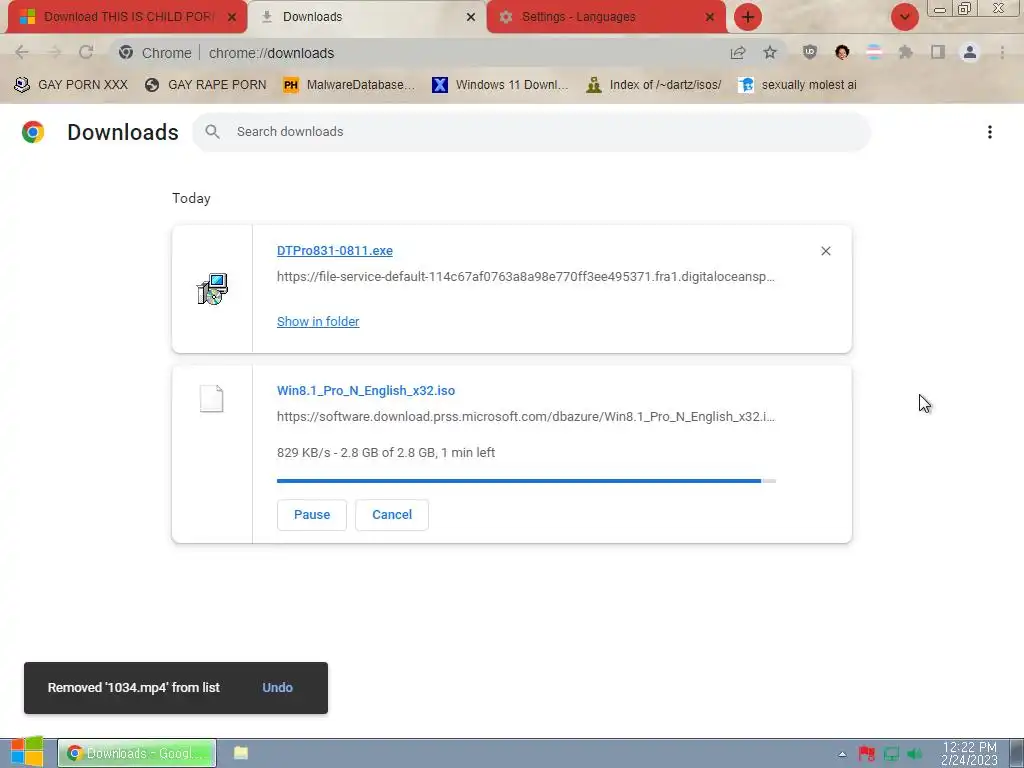Click the blank file icon of the ISO download
Image resolution: width=1024 pixels, height=768 pixels.
[x=212, y=398]
